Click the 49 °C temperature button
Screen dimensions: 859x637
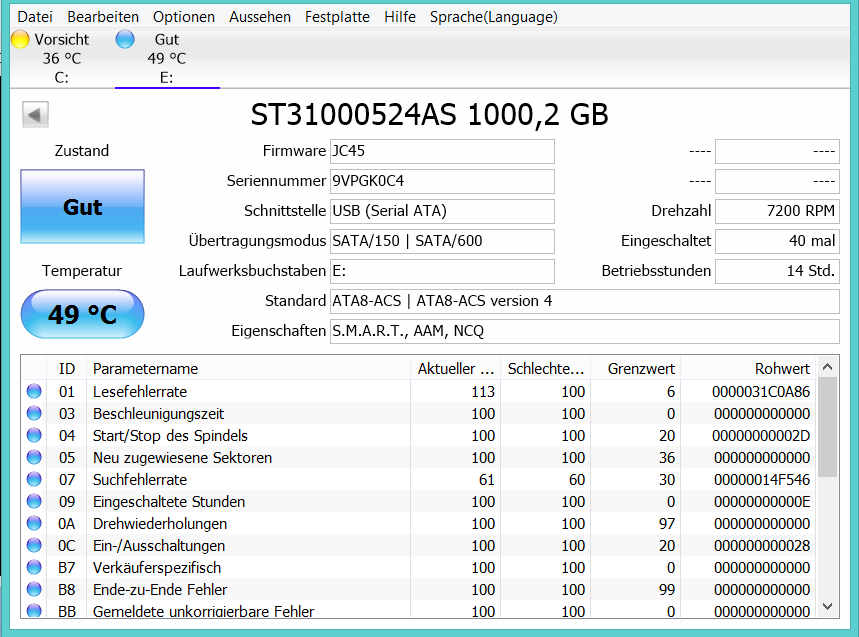point(83,314)
